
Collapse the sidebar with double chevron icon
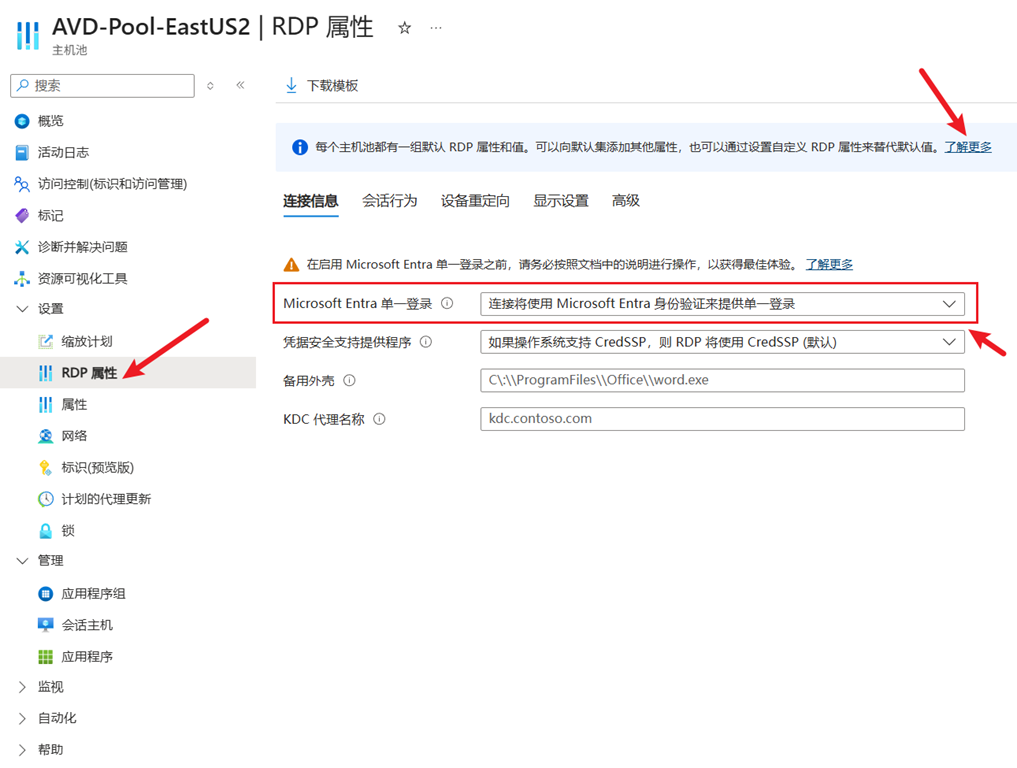[x=240, y=85]
